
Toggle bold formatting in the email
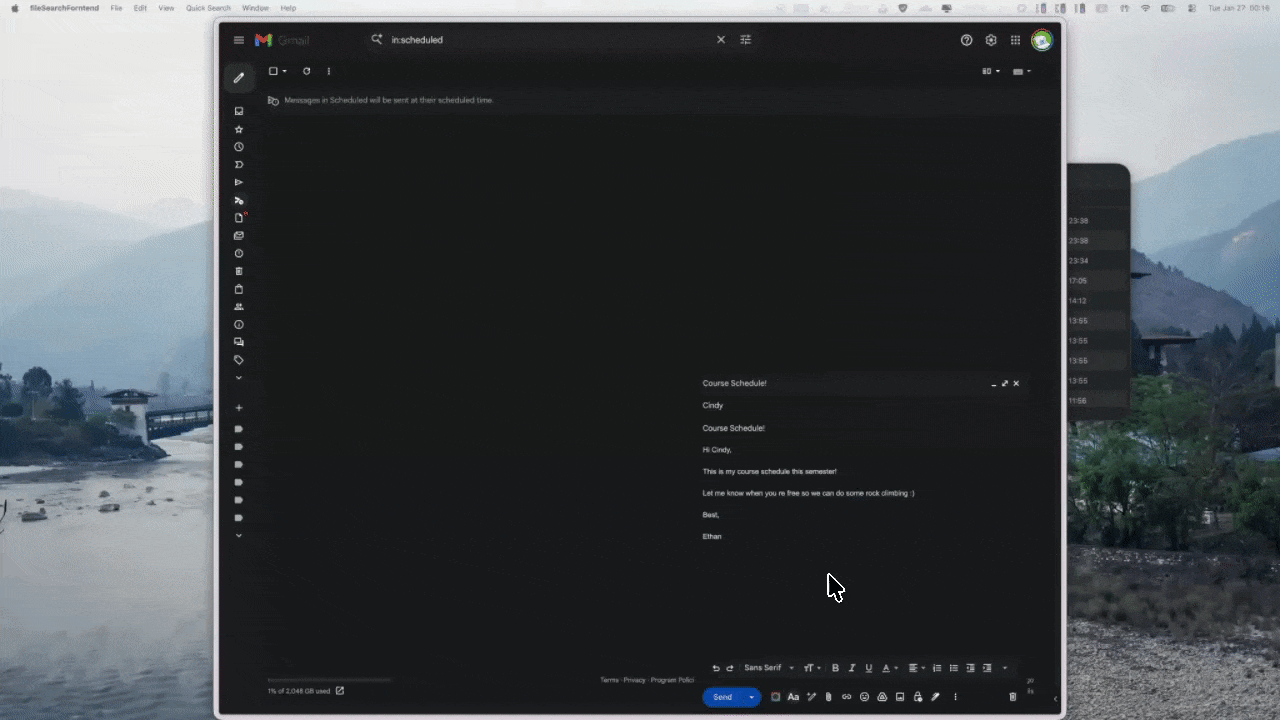click(835, 667)
